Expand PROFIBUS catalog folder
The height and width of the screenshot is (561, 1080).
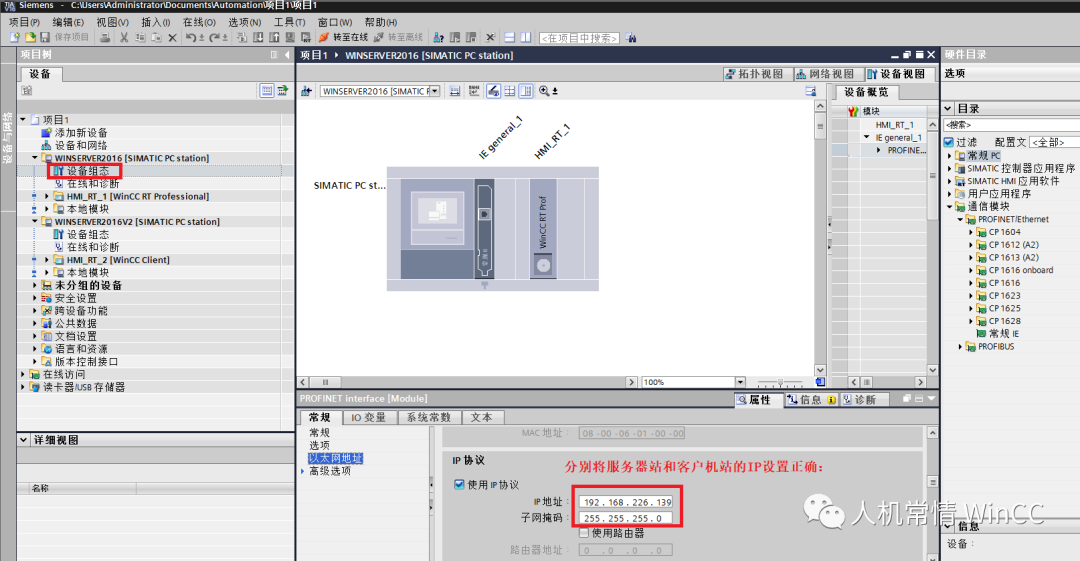click(960, 347)
